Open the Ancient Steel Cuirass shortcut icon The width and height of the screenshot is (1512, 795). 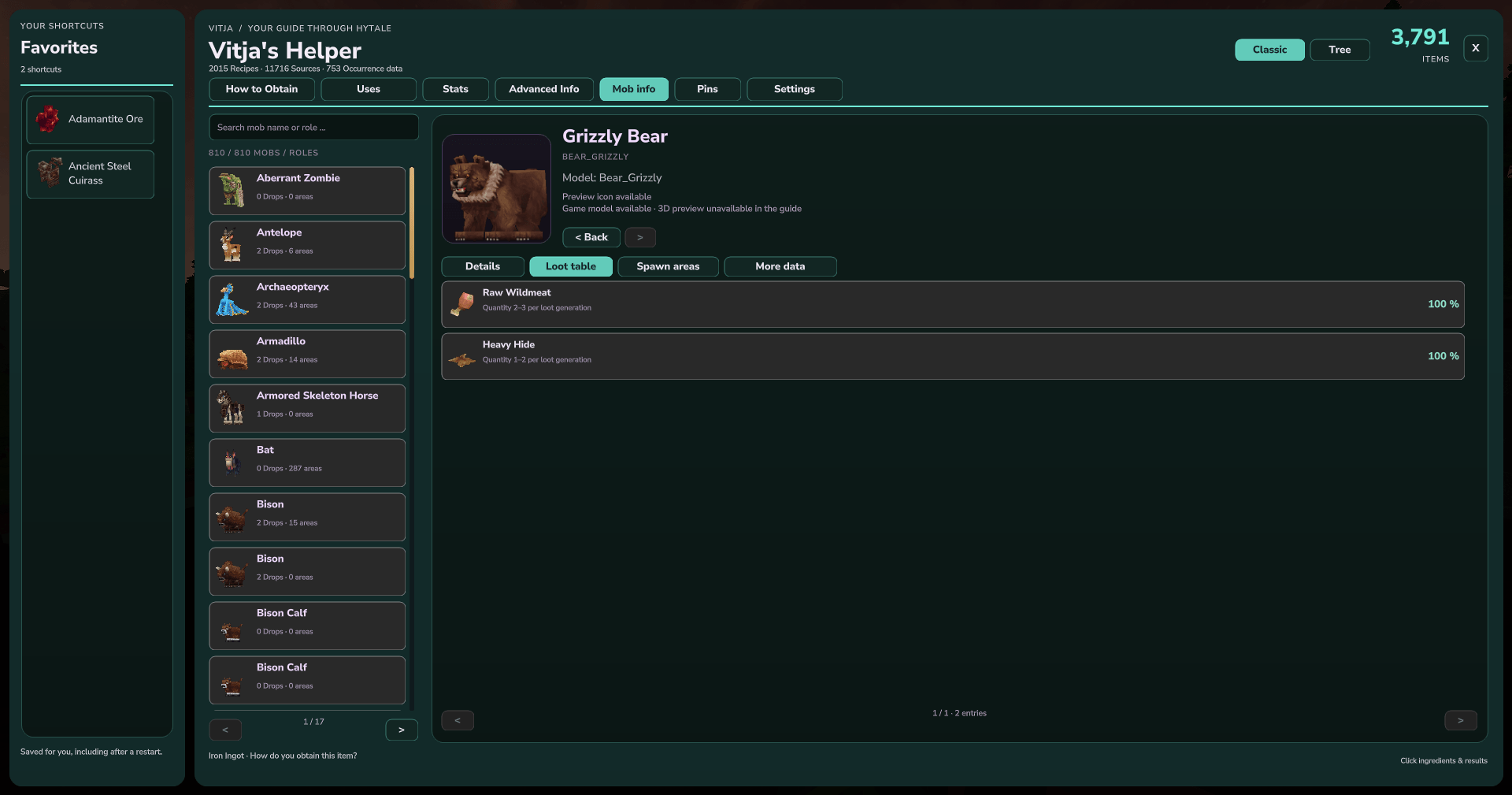[50, 172]
